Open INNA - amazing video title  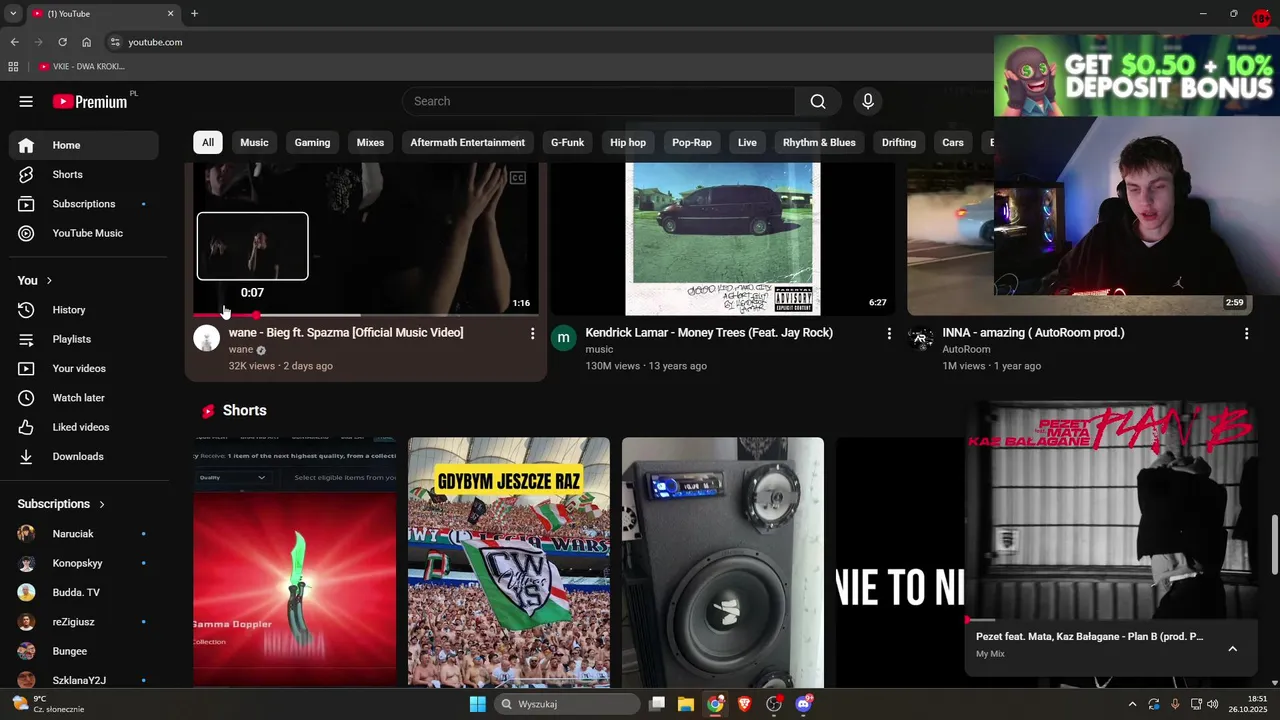1033,333
